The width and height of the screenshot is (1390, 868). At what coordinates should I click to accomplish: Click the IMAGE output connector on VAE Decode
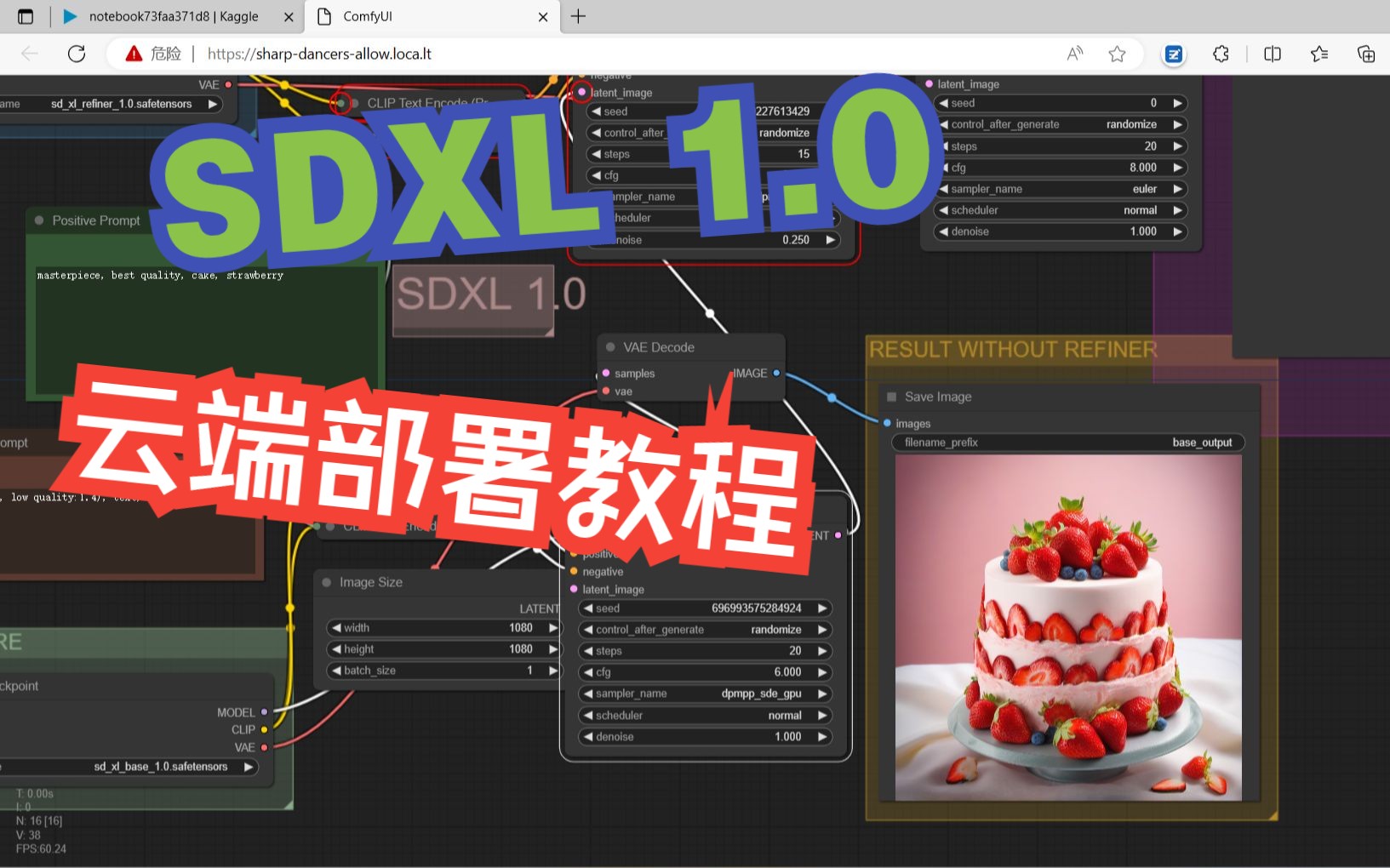point(776,373)
